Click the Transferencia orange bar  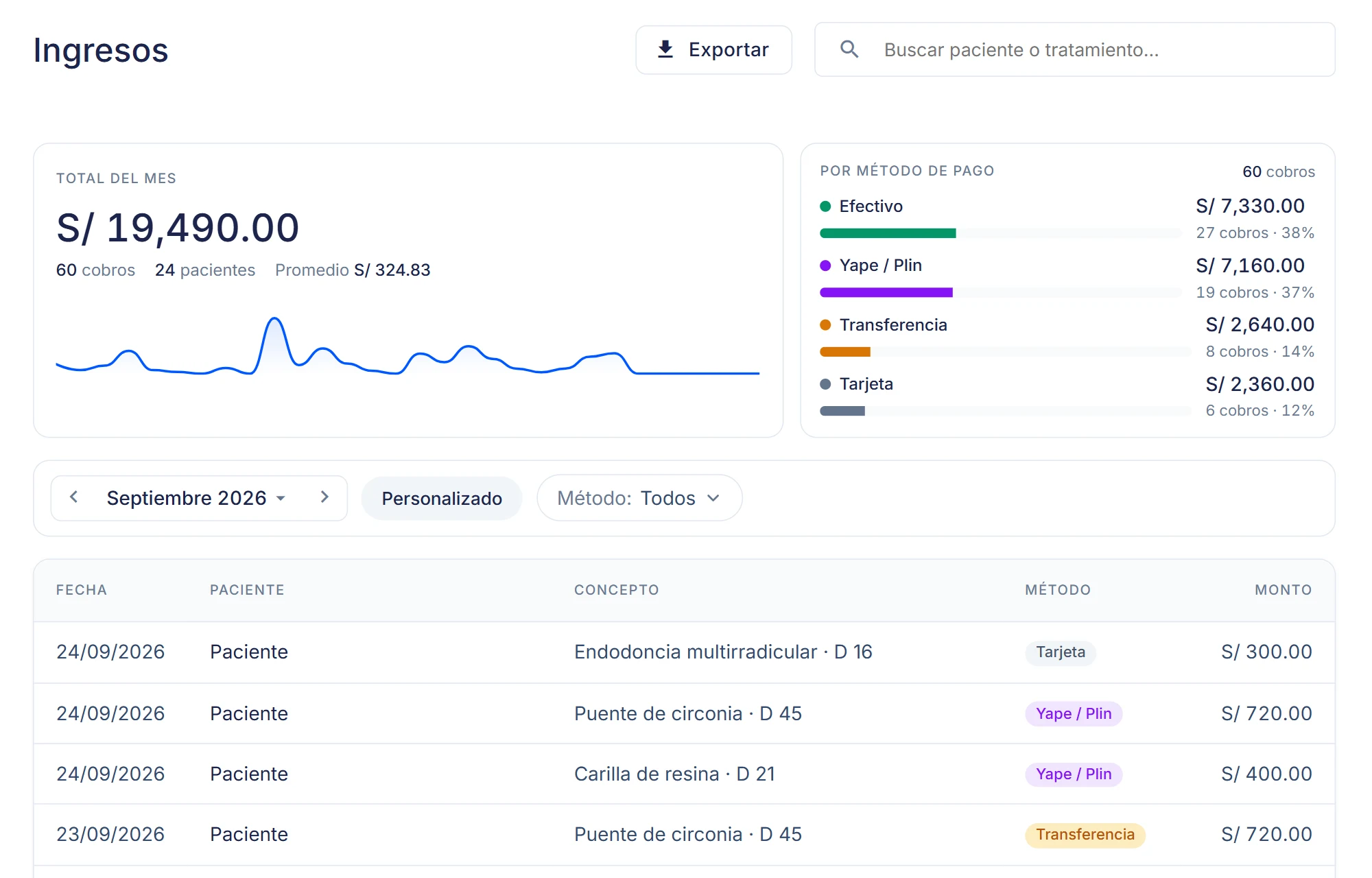(845, 352)
